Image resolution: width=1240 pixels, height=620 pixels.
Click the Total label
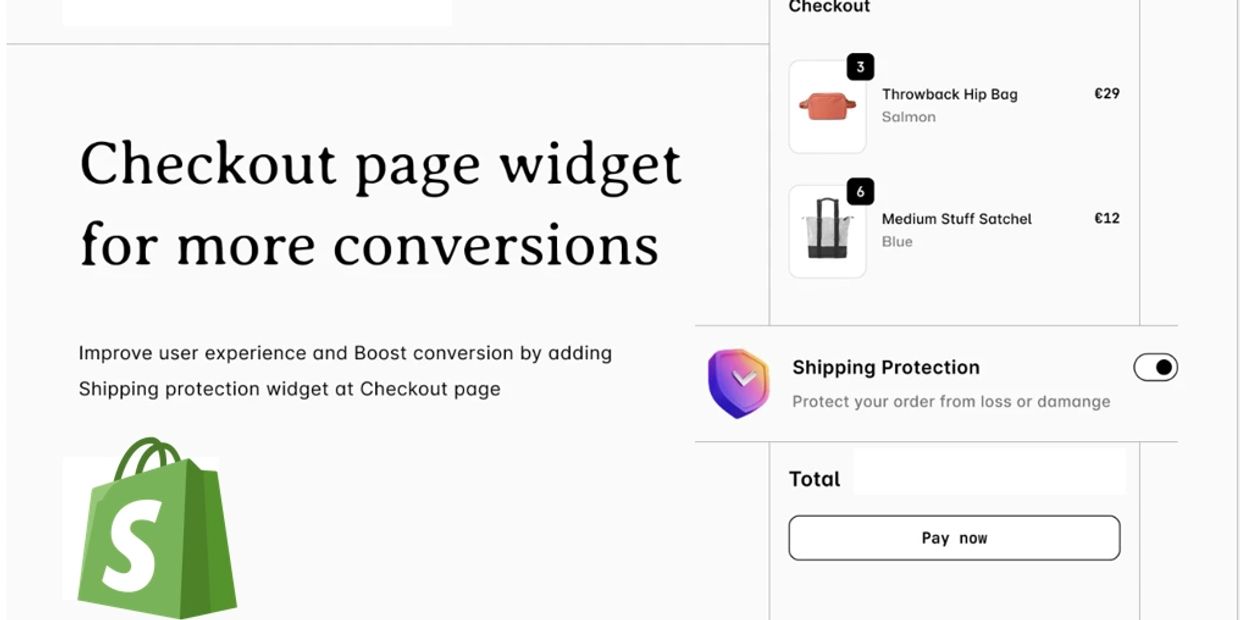814,479
